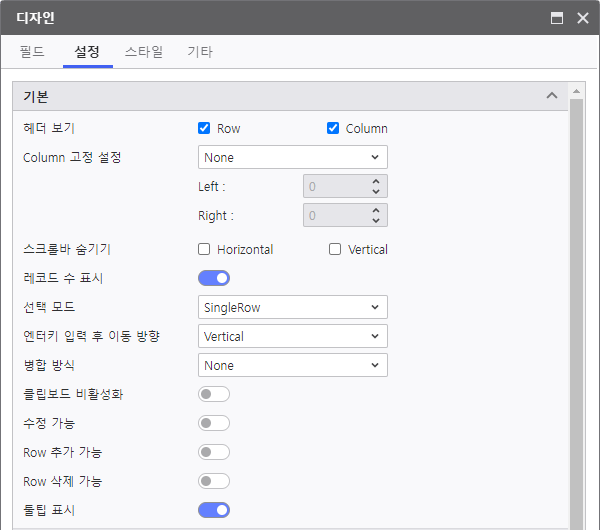Click the 헤더 보기 label
Image resolution: width=600 pixels, height=530 pixels.
pyautogui.click(x=49, y=128)
